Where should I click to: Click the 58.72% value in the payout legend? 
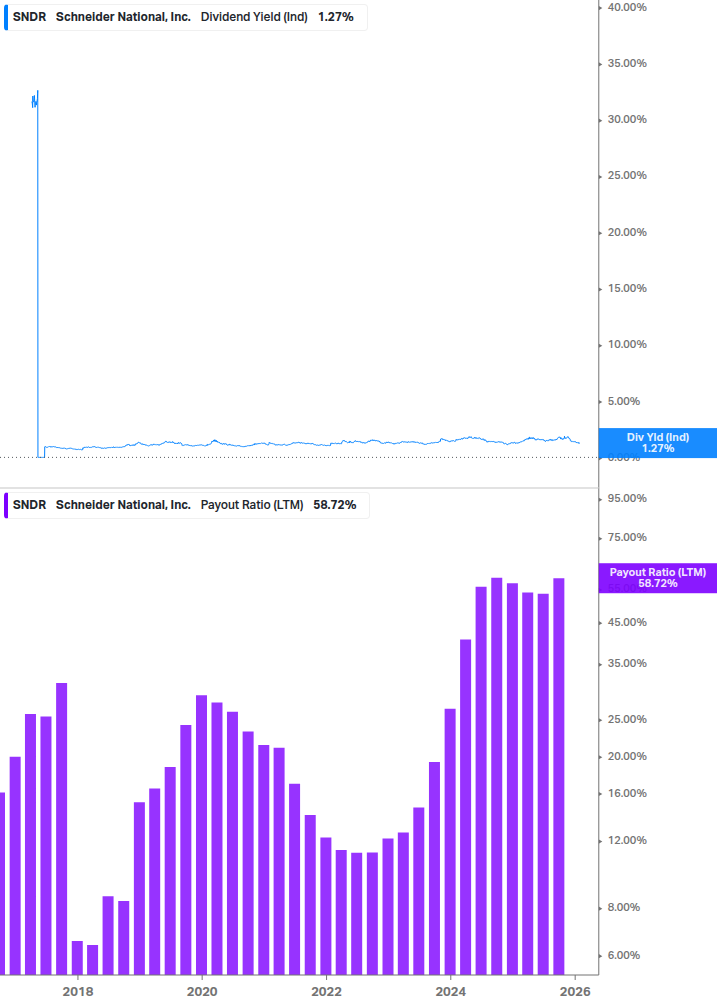(335, 505)
